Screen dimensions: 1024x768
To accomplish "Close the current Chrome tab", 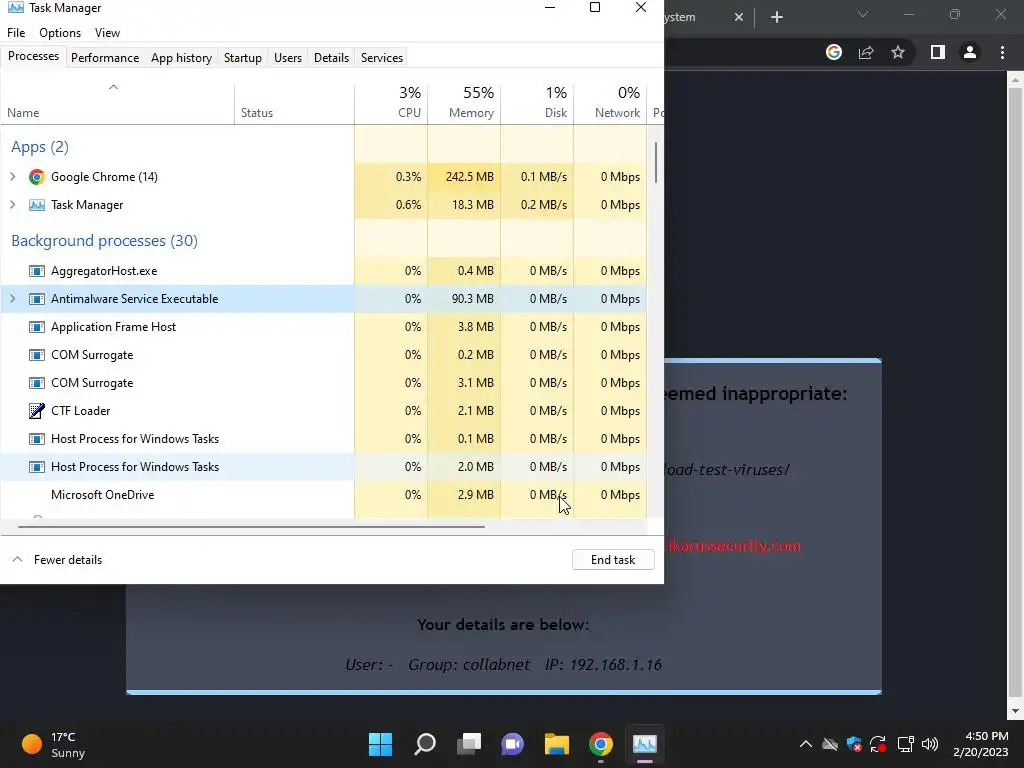I will point(739,18).
